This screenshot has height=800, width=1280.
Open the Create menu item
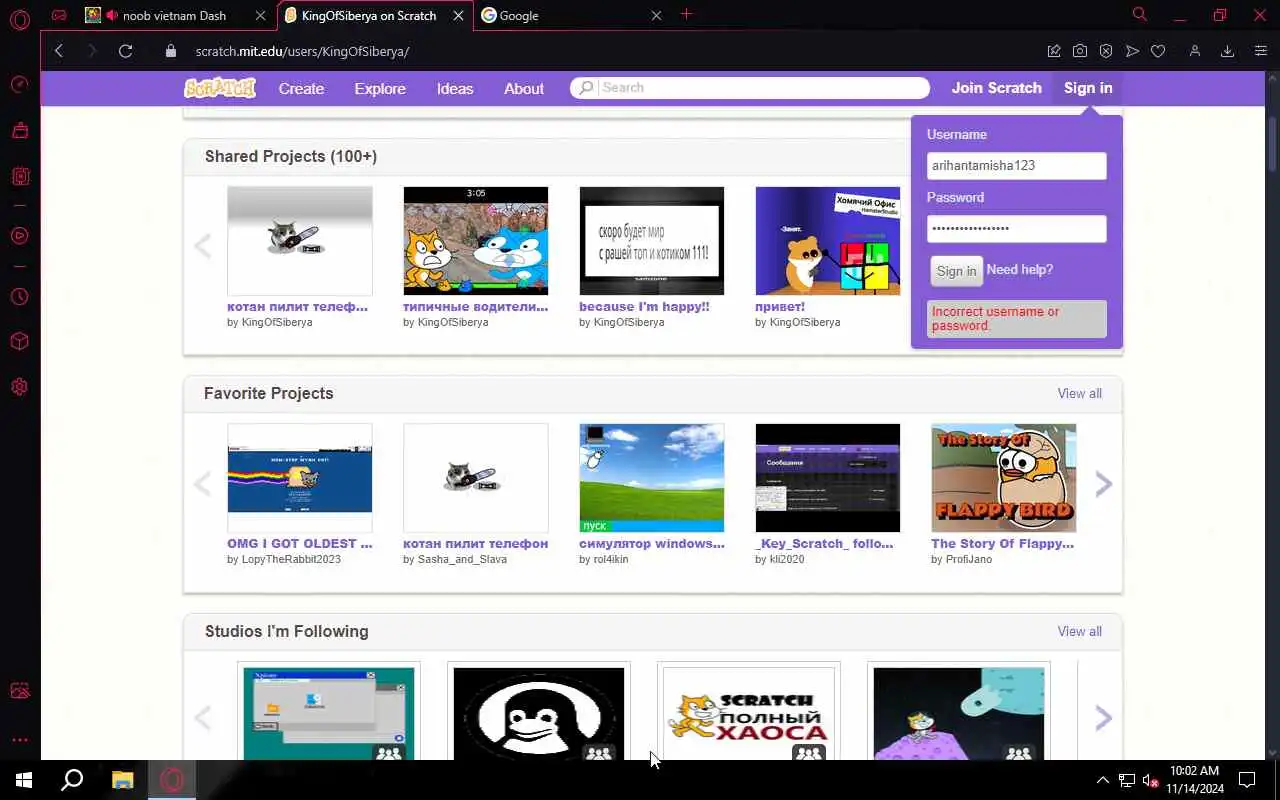[x=301, y=88]
